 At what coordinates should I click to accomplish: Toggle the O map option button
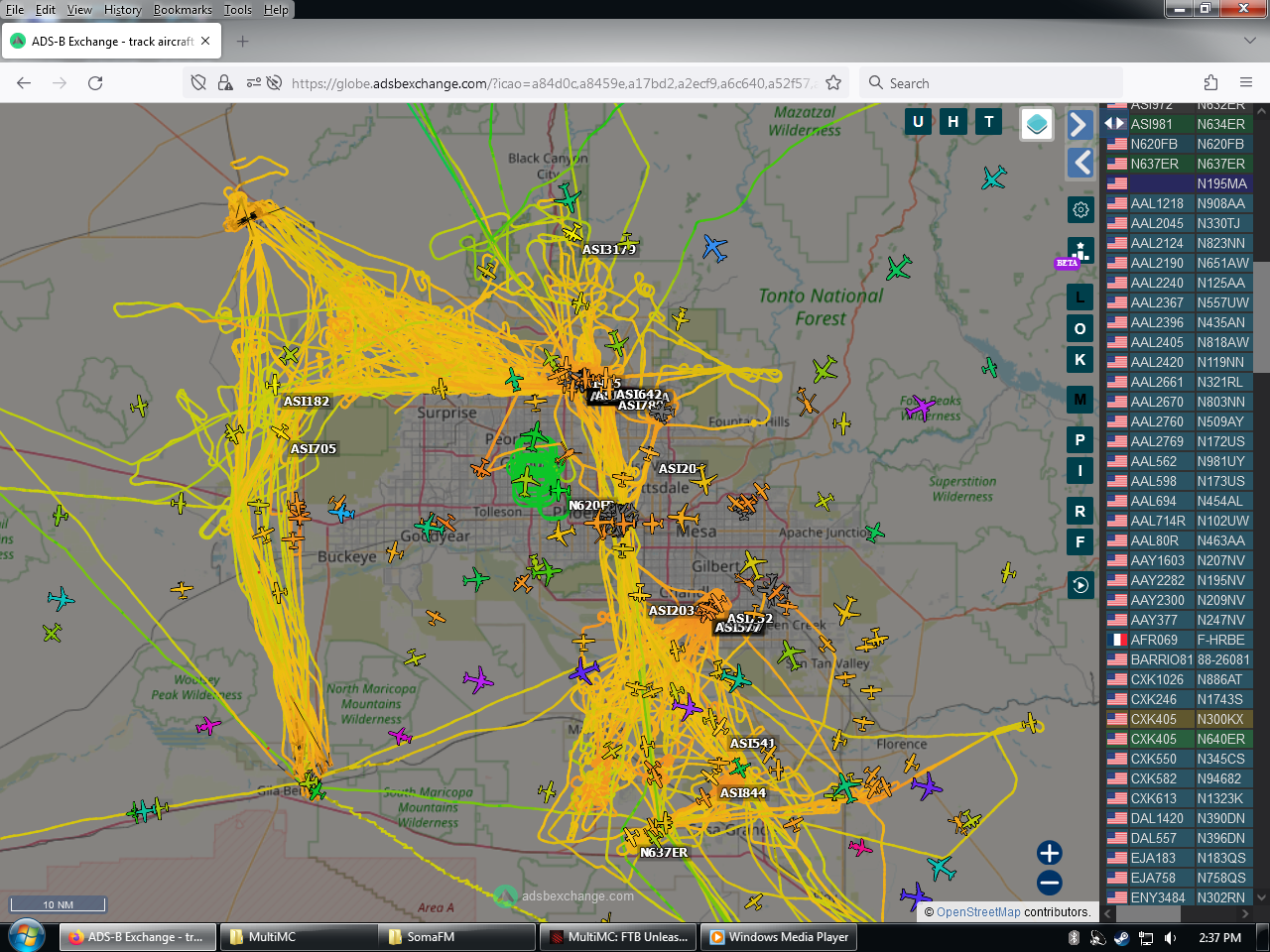point(1080,328)
